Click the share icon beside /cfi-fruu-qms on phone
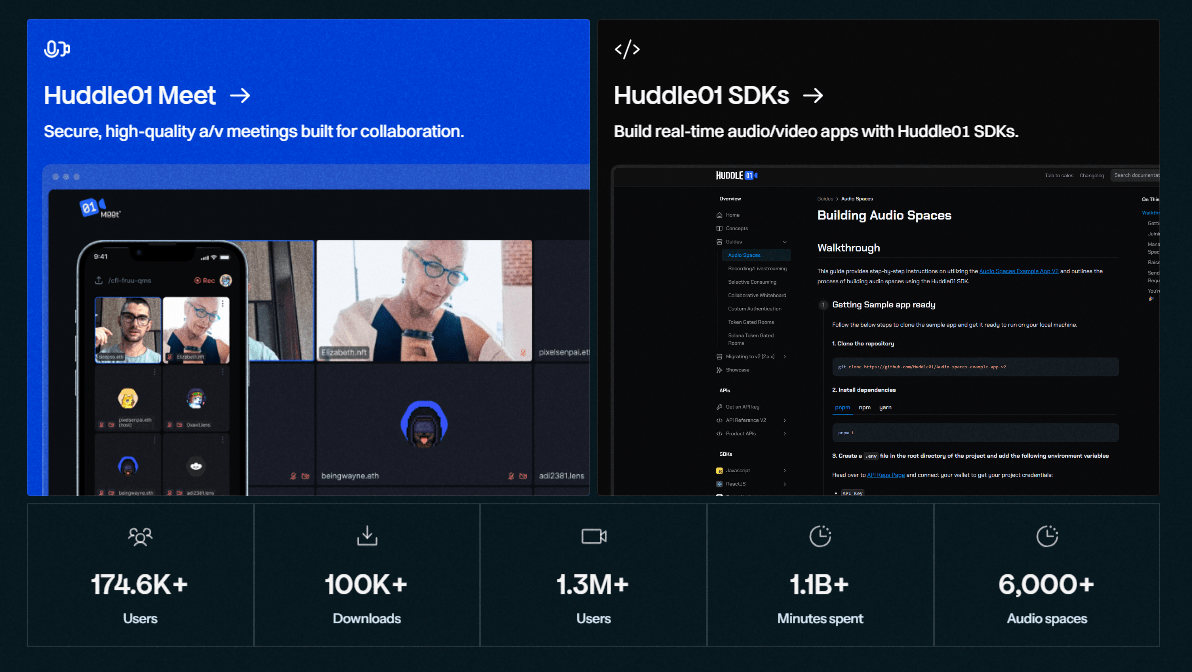Viewport: 1192px width, 672px height. (99, 281)
